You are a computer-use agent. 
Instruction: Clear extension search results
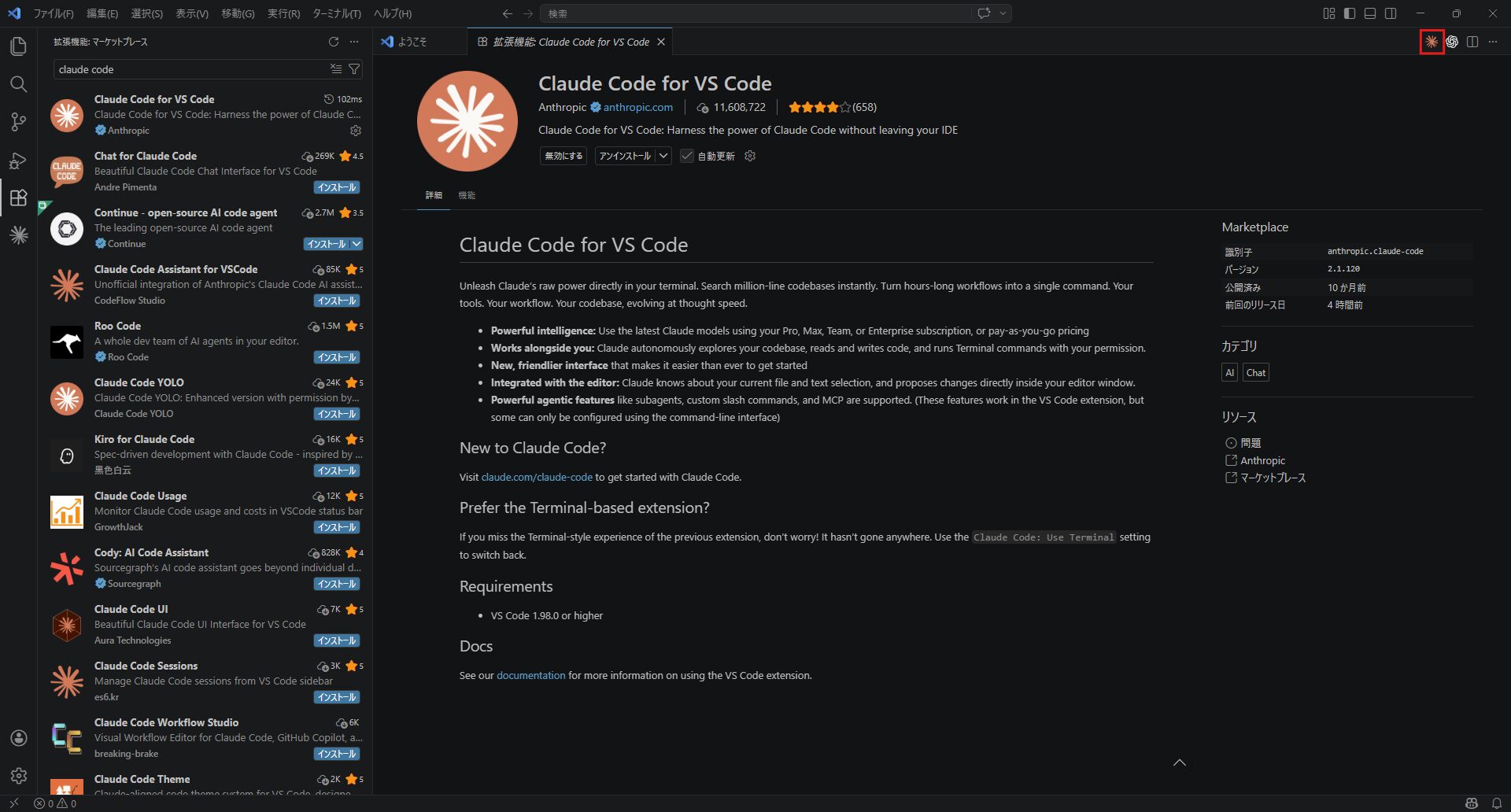(x=336, y=69)
